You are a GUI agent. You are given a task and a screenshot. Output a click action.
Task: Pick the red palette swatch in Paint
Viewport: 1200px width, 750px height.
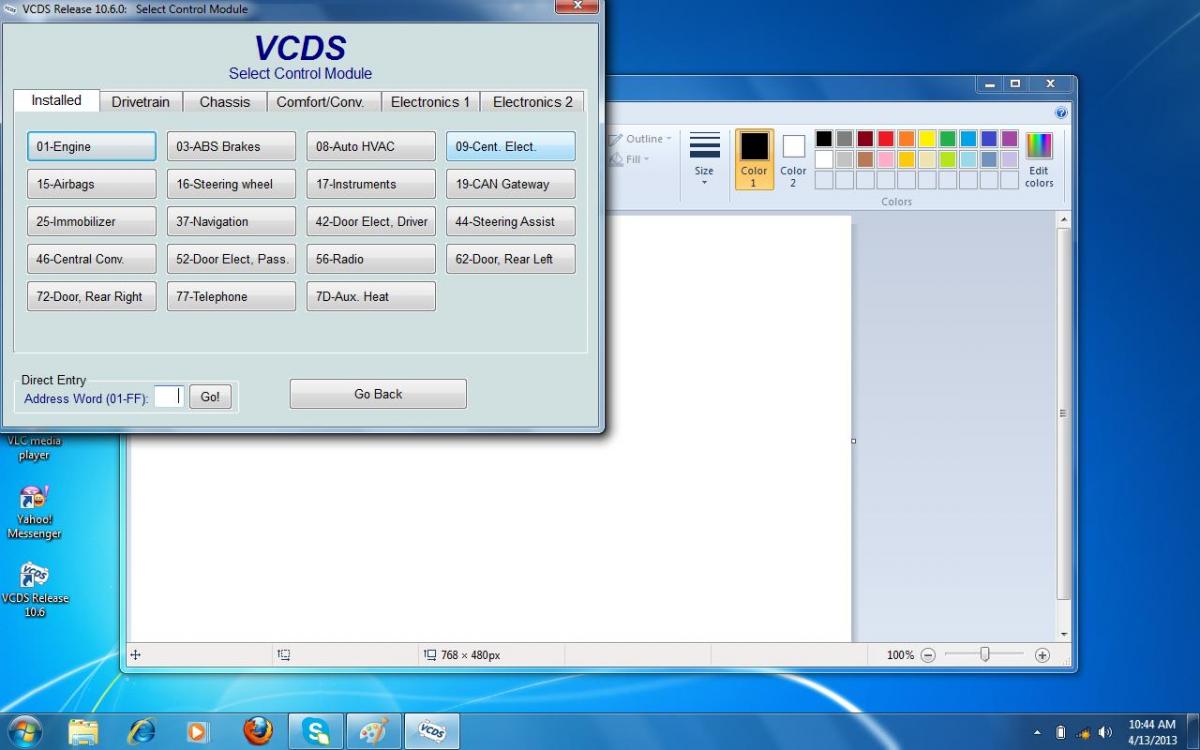click(886, 139)
